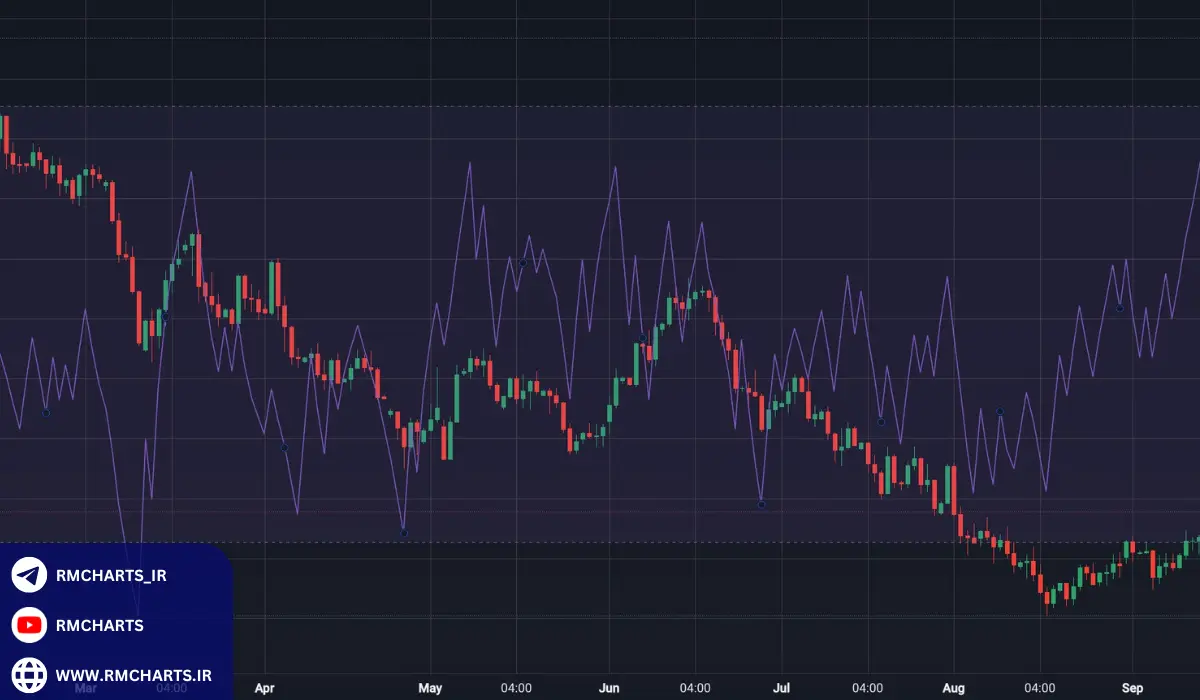Open the RMCHARTS_IR Telegram handle text
This screenshot has height=700, width=1200.
110,575
